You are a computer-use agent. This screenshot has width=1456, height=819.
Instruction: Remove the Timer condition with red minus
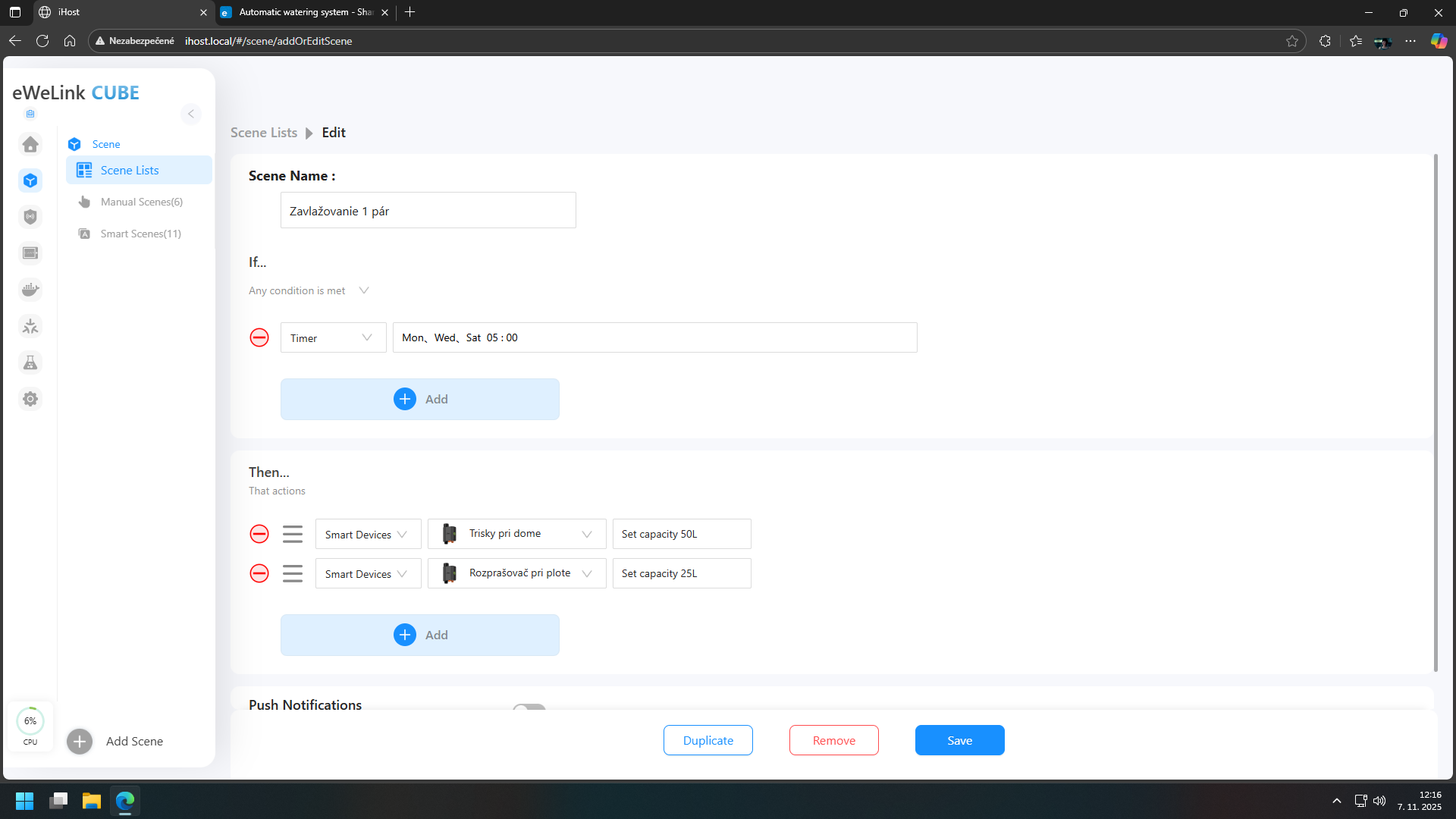pyautogui.click(x=259, y=337)
